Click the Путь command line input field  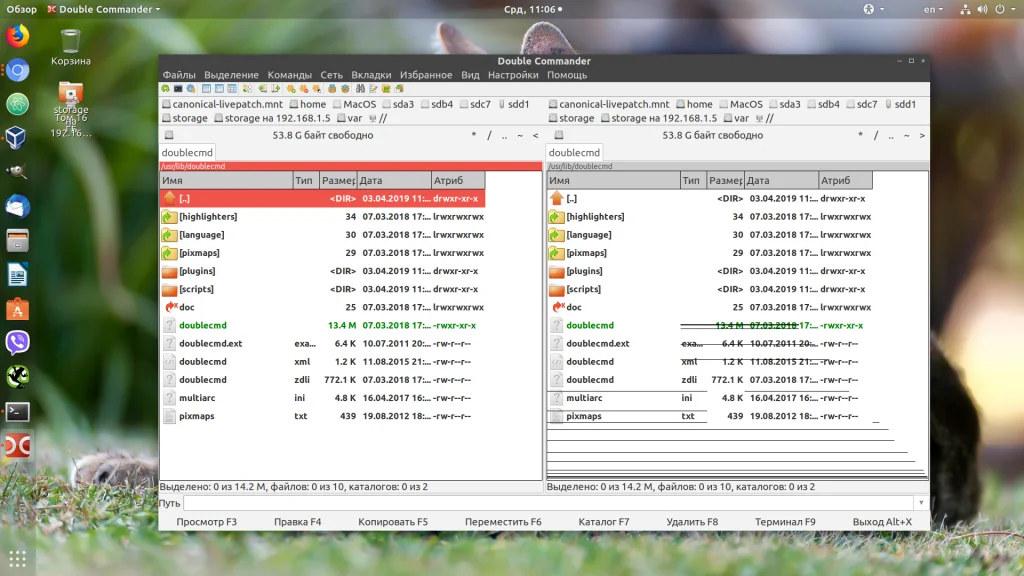[x=547, y=503]
